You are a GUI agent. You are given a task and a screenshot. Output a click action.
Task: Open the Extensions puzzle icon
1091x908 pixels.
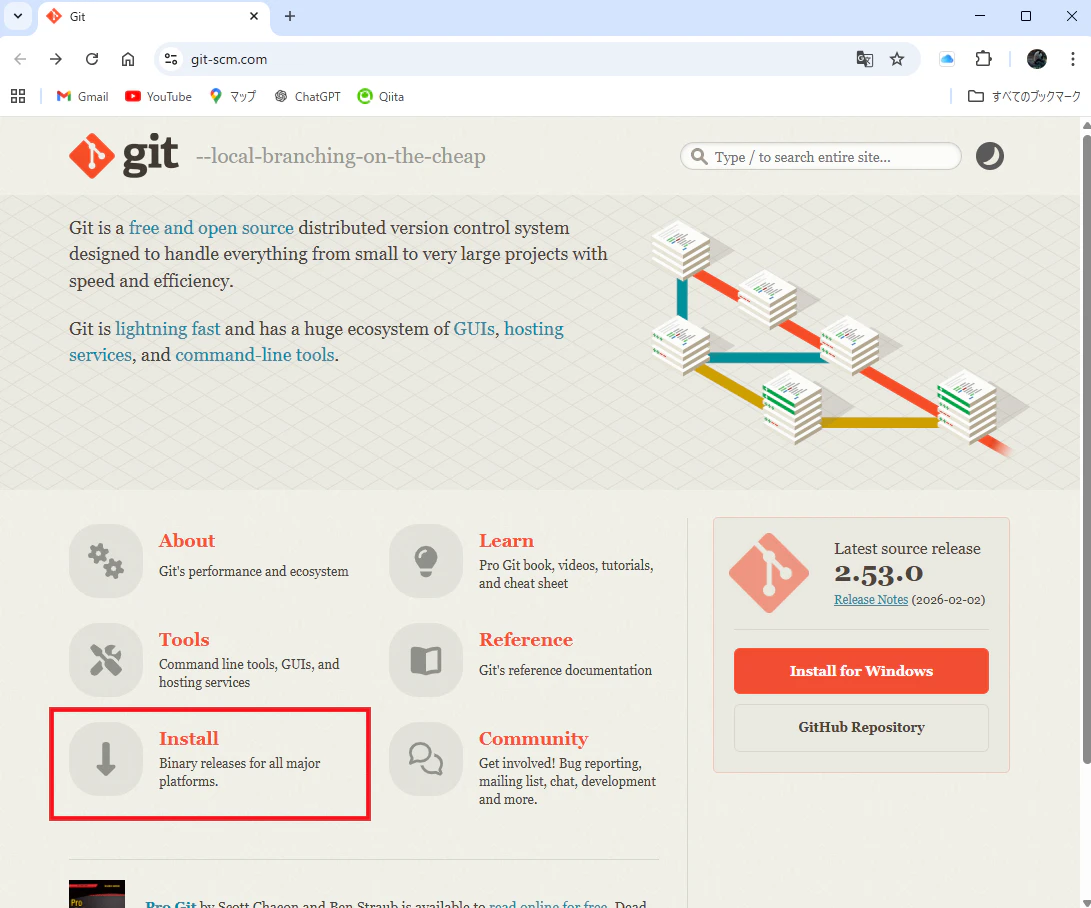(x=983, y=59)
